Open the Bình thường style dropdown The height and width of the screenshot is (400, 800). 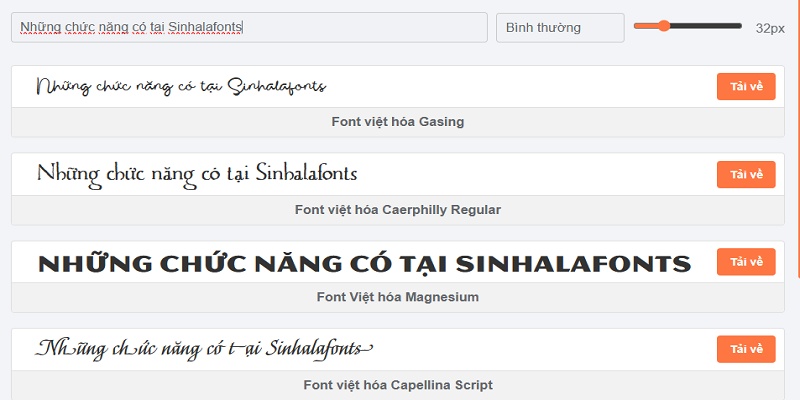point(560,28)
